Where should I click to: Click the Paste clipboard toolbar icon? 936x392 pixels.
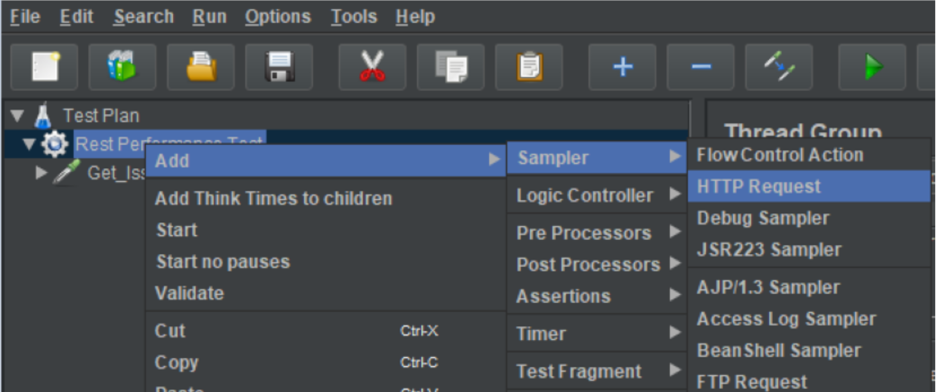[529, 67]
